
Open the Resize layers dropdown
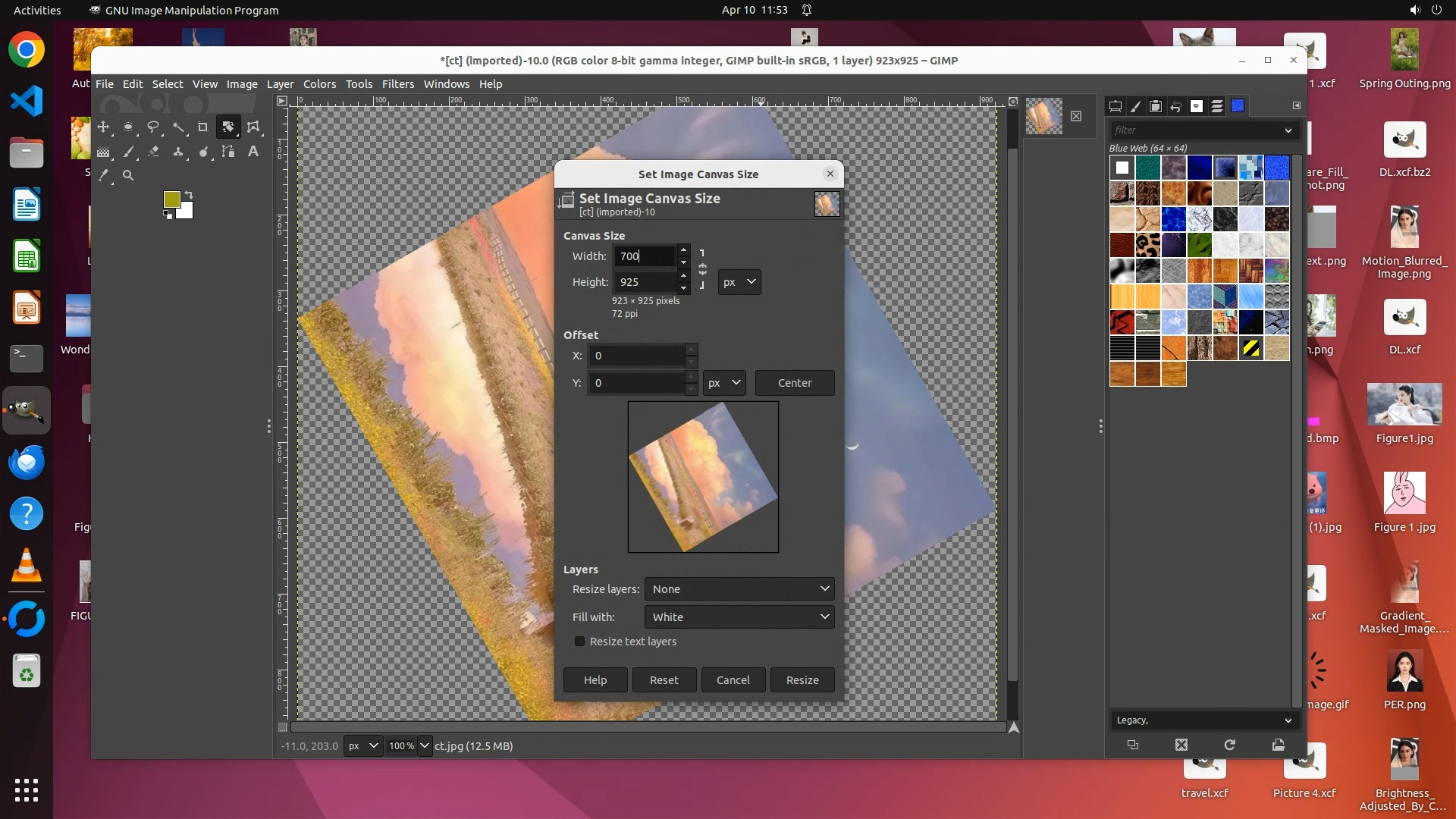point(739,589)
